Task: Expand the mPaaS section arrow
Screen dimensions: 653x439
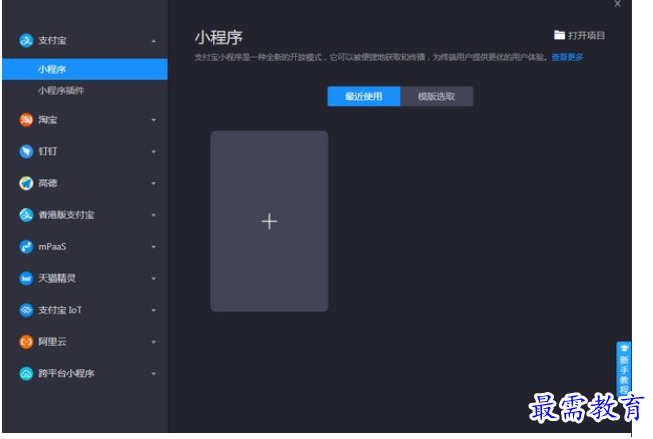Action: coord(154,247)
